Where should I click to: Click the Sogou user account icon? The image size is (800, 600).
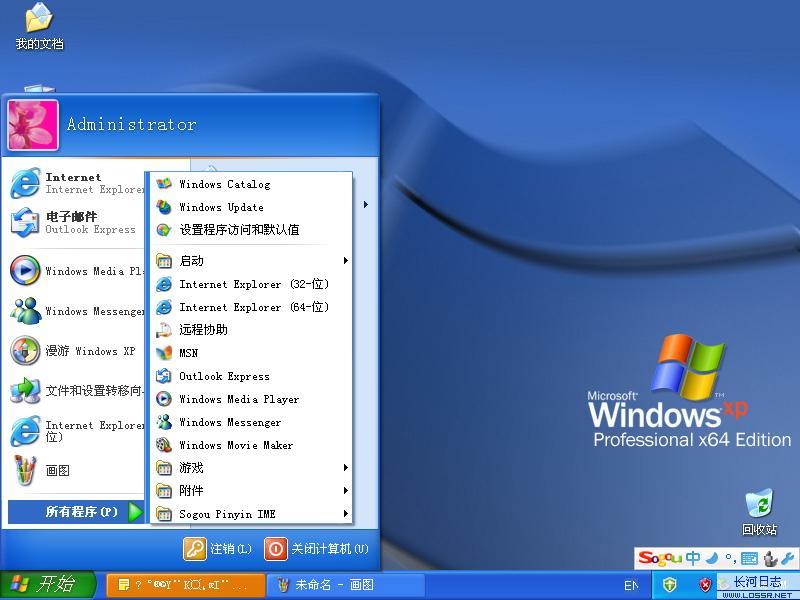pos(770,559)
